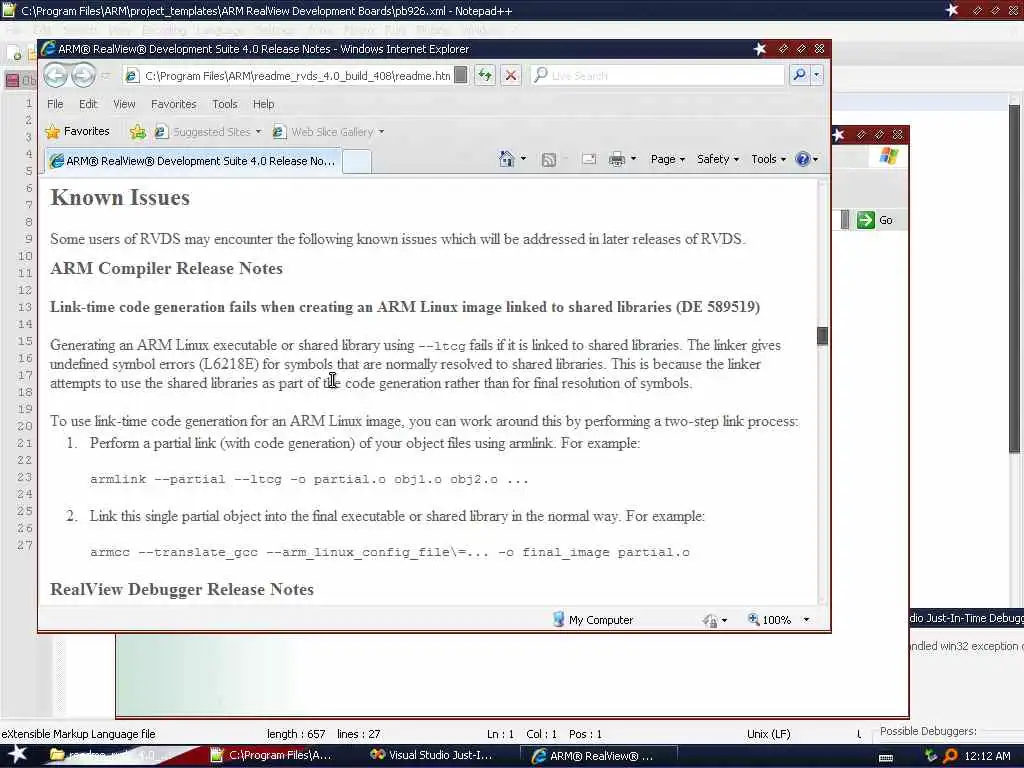Open the View menu in Internet Explorer
Image resolution: width=1024 pixels, height=768 pixels.
(x=124, y=104)
